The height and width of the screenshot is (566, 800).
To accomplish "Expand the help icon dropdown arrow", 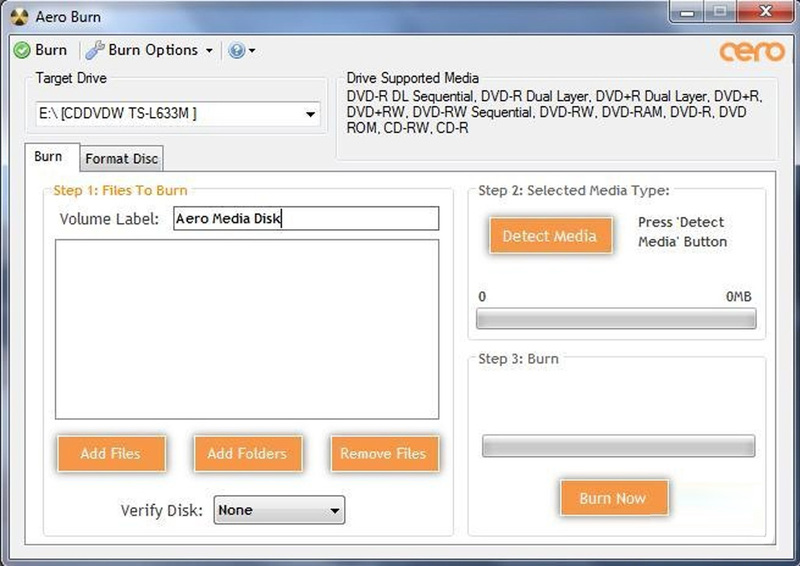I will click(252, 51).
